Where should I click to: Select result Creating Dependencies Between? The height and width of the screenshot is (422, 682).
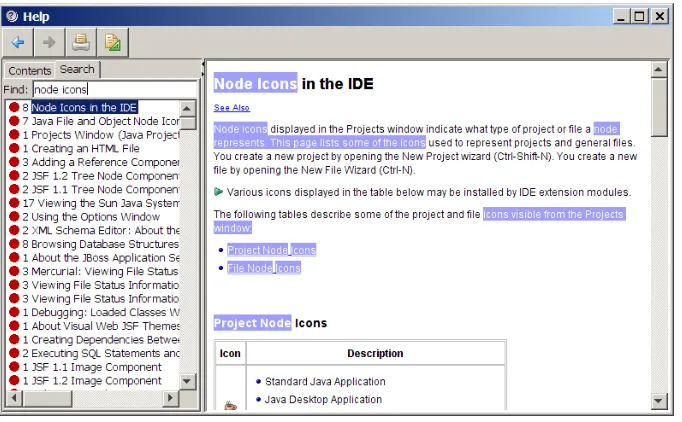105,340
